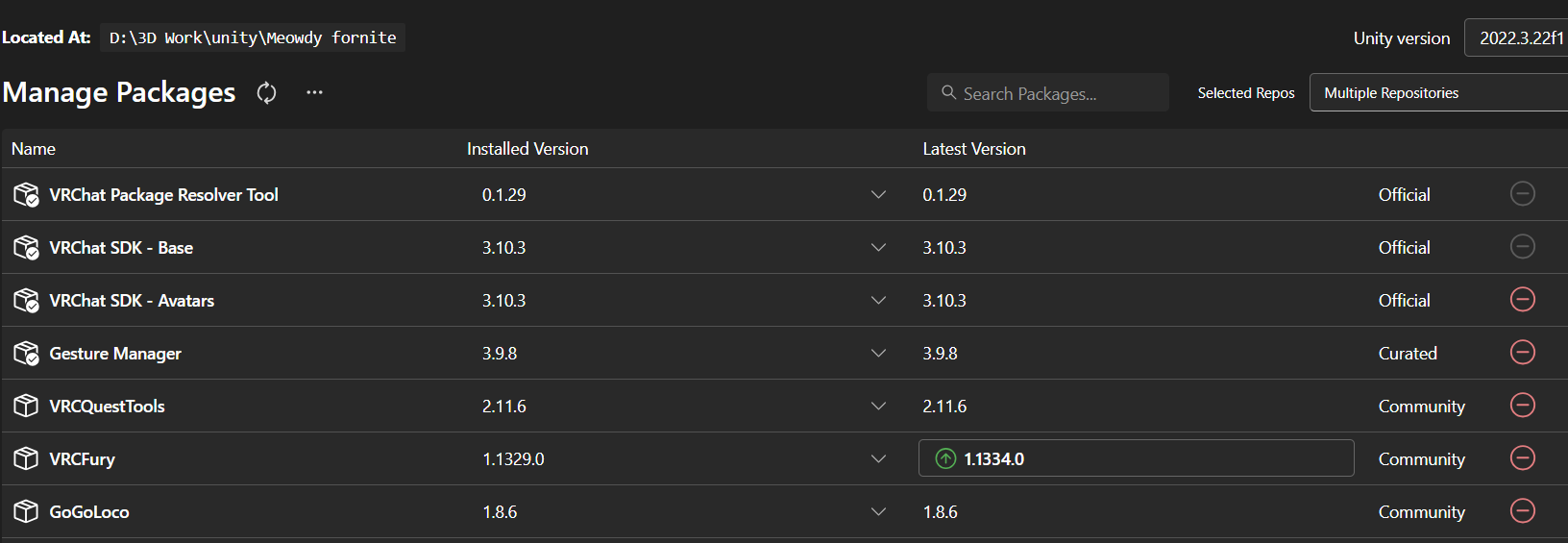Click VRChat SDK - Base package icon
This screenshot has width=1568, height=543.
tap(26, 248)
